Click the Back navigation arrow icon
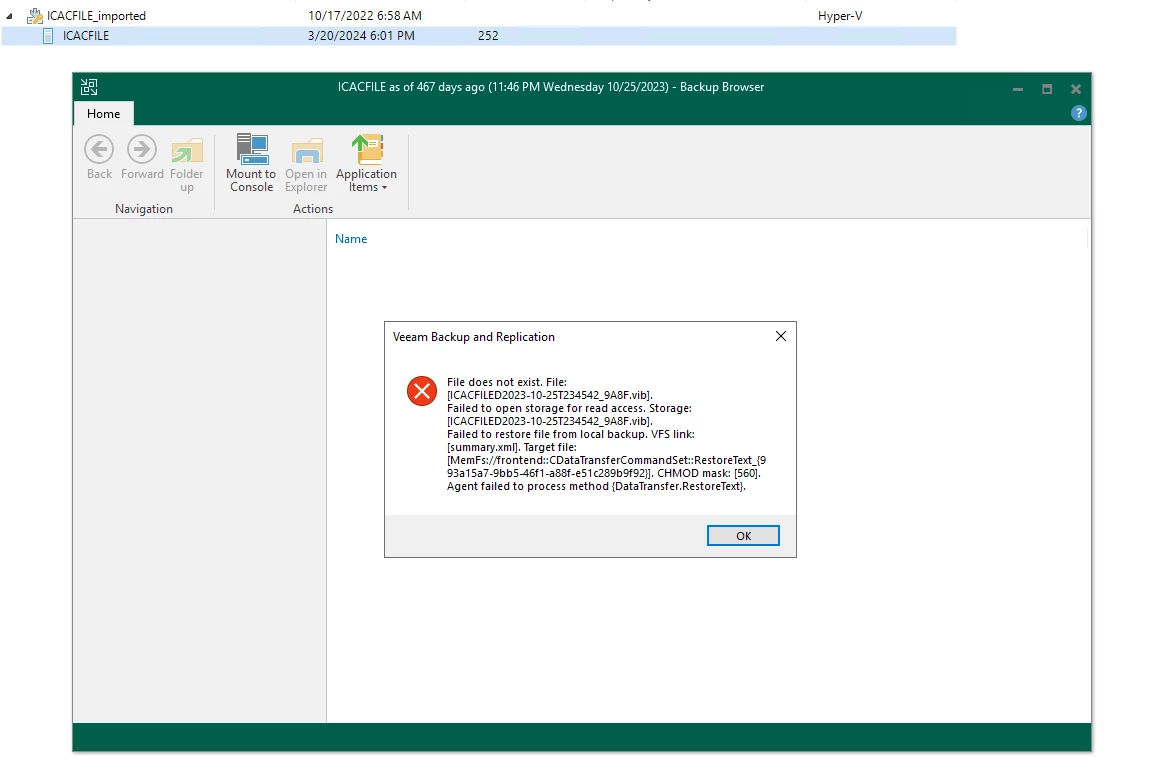1176x770 pixels. (x=99, y=149)
